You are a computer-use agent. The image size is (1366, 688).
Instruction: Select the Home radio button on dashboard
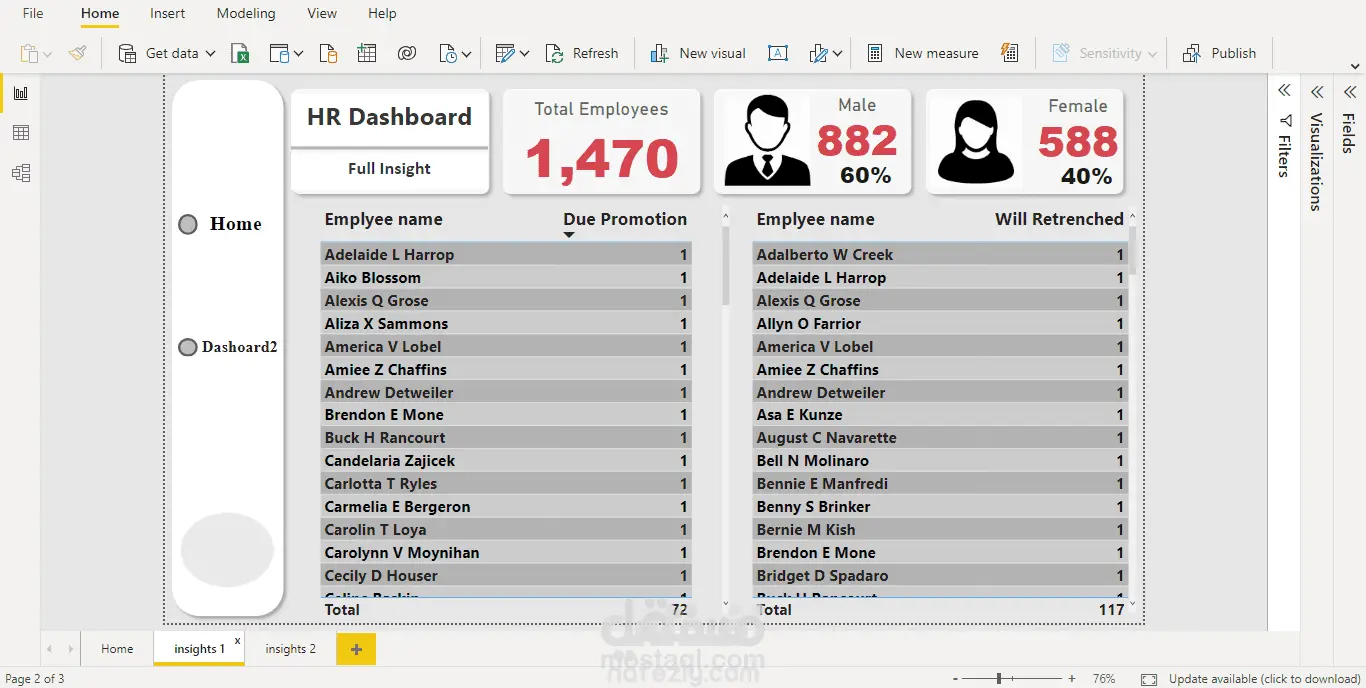coord(188,224)
